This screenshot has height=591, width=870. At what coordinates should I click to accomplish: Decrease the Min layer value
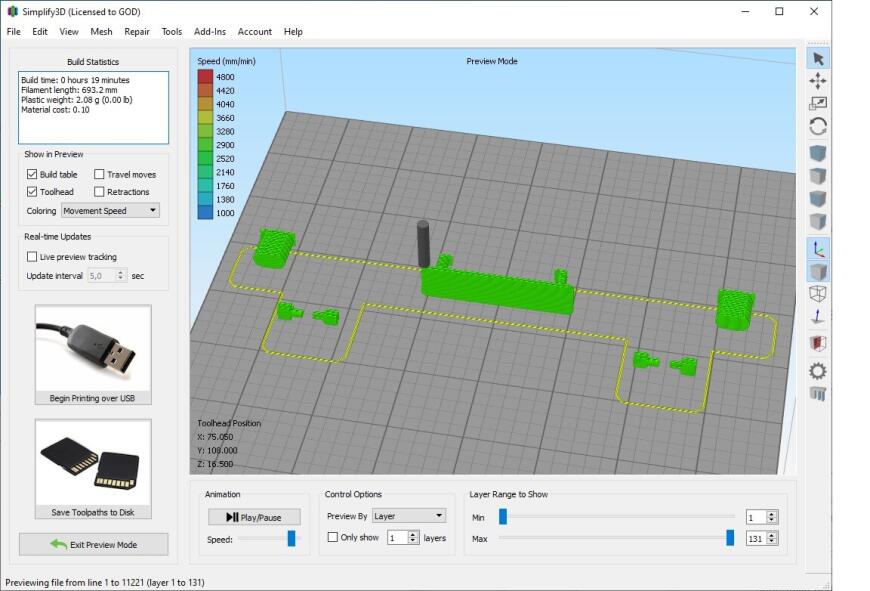[x=771, y=521]
